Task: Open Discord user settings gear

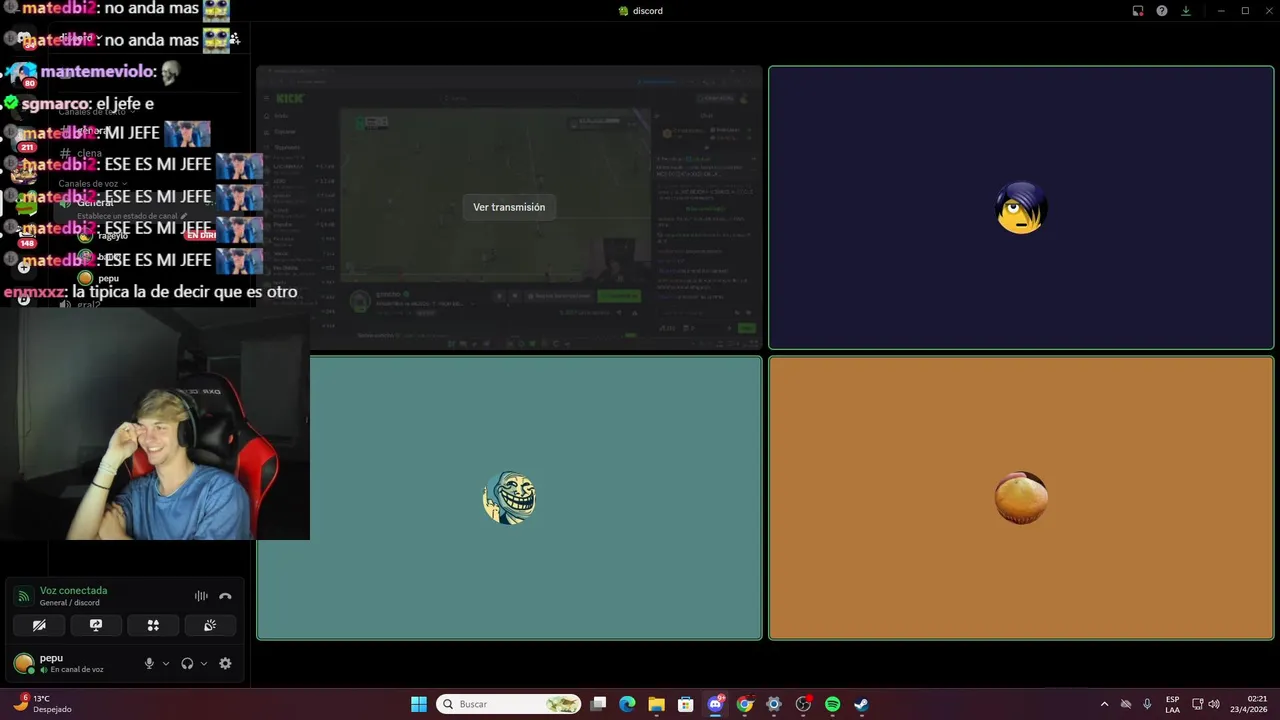Action: (x=225, y=663)
